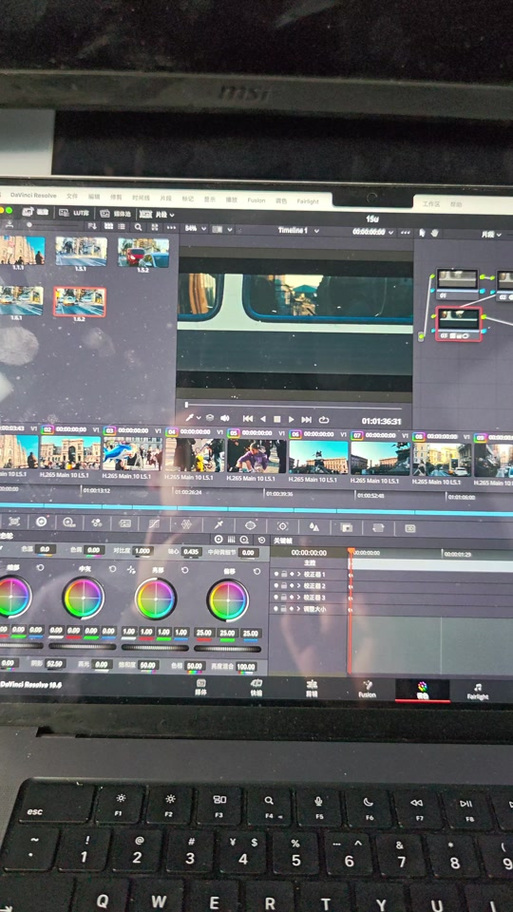Open the 时间线 menu

tap(141, 198)
